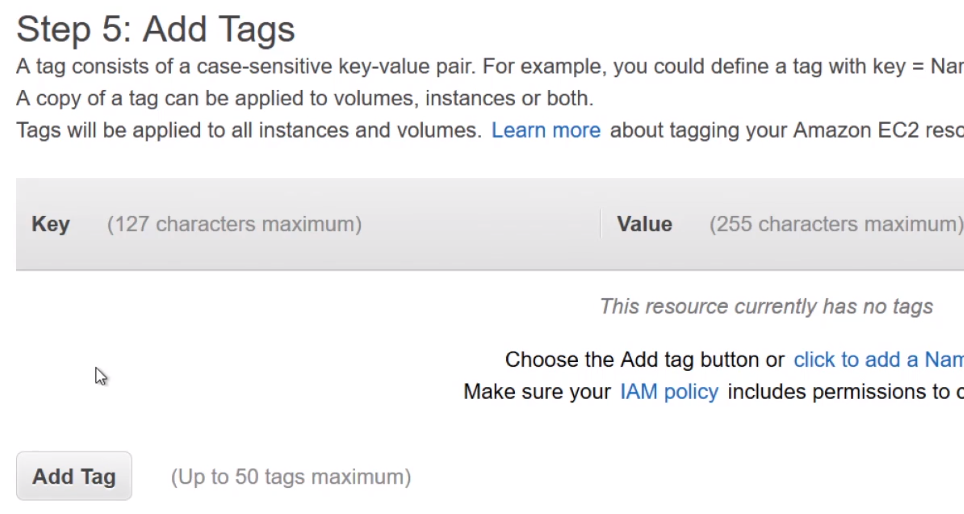Viewport: 964px width, 514px height.
Task: Click the 'A copy of a tag' sentence
Action: point(304,99)
